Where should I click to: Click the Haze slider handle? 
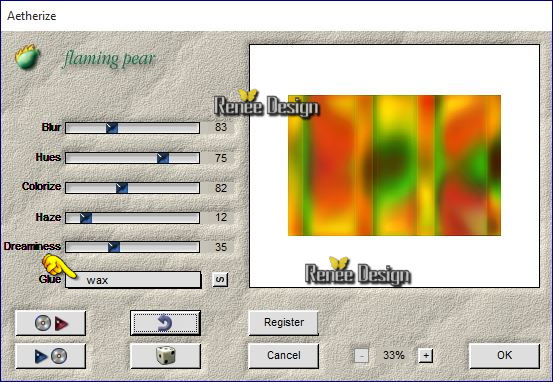coord(86,218)
